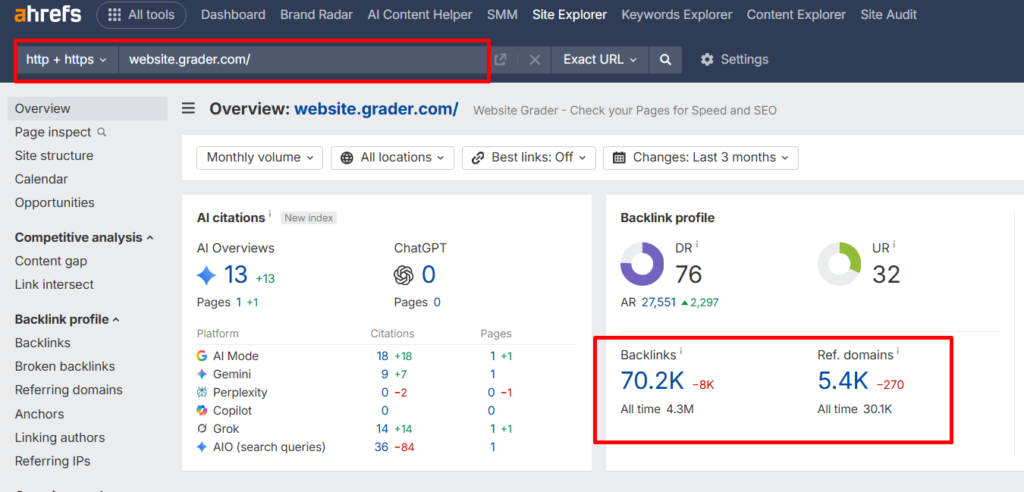The width and height of the screenshot is (1024, 492).
Task: Go to Dashboard
Action: click(233, 14)
